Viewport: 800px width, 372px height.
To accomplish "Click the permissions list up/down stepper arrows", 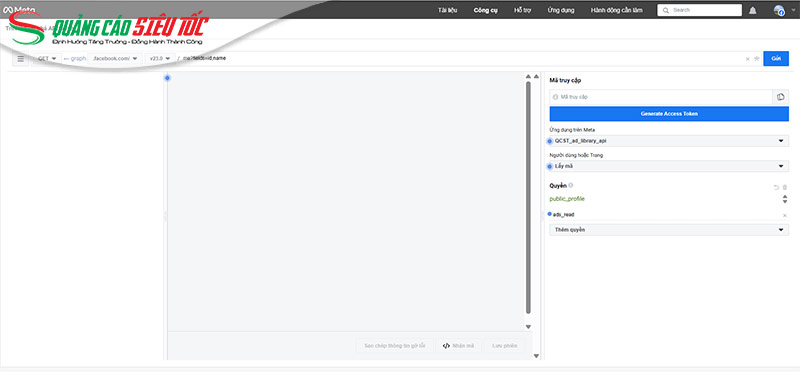I will pyautogui.click(x=785, y=199).
